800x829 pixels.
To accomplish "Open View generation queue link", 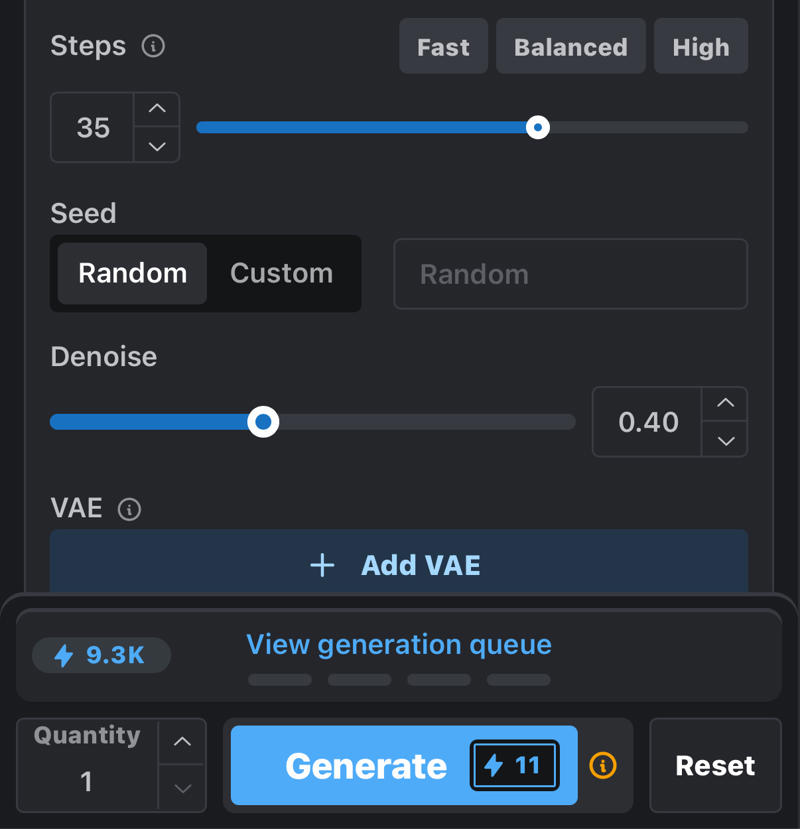I will [399, 644].
